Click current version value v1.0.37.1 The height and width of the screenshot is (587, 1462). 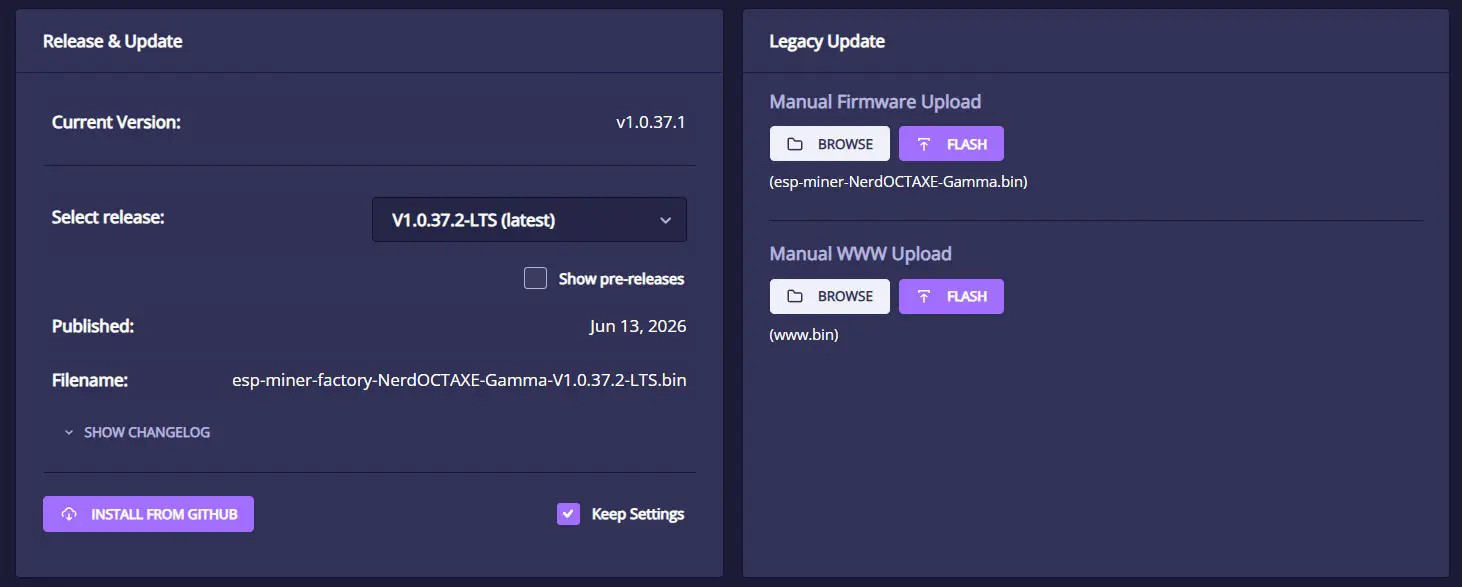click(651, 123)
